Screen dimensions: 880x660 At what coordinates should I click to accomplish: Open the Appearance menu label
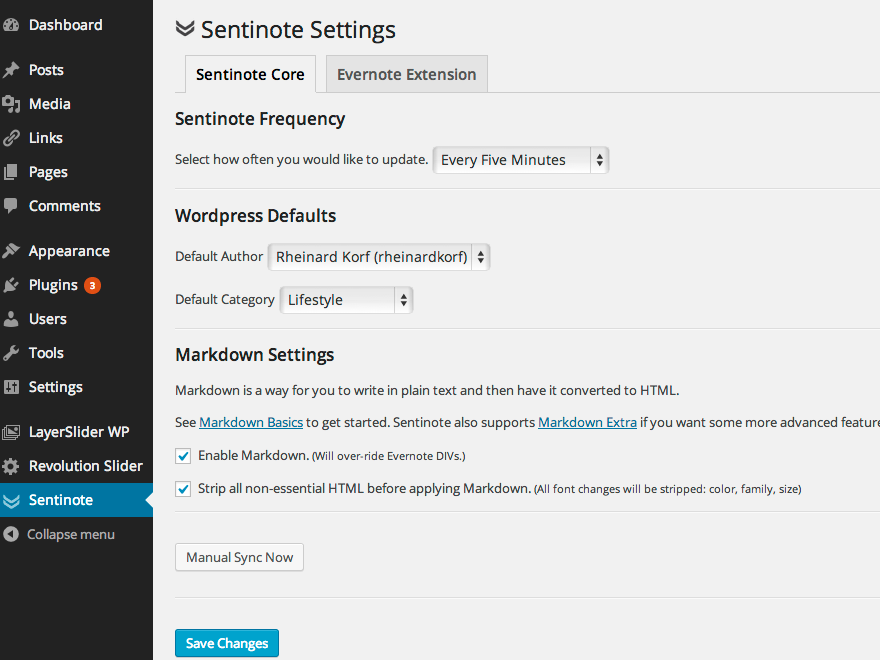point(69,251)
